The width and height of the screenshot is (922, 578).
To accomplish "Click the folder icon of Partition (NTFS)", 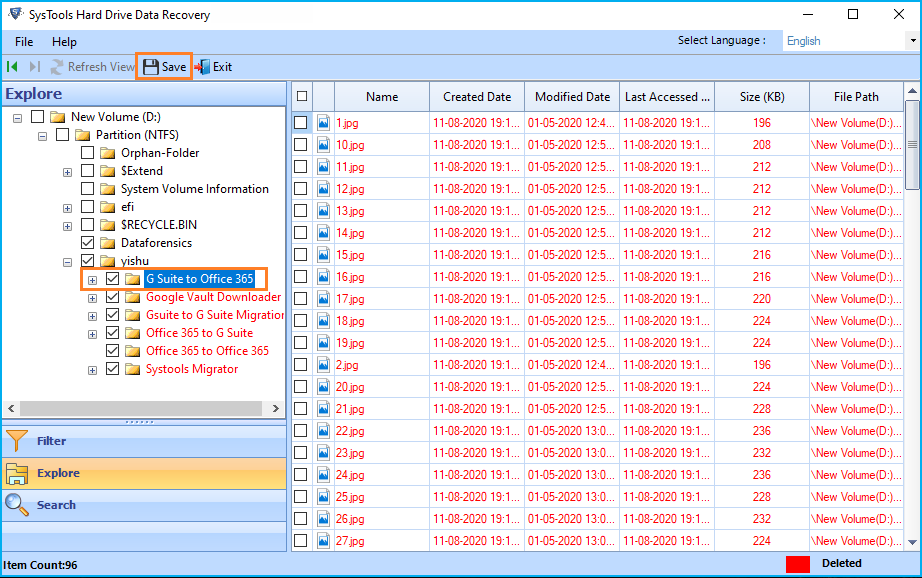I will click(x=82, y=135).
